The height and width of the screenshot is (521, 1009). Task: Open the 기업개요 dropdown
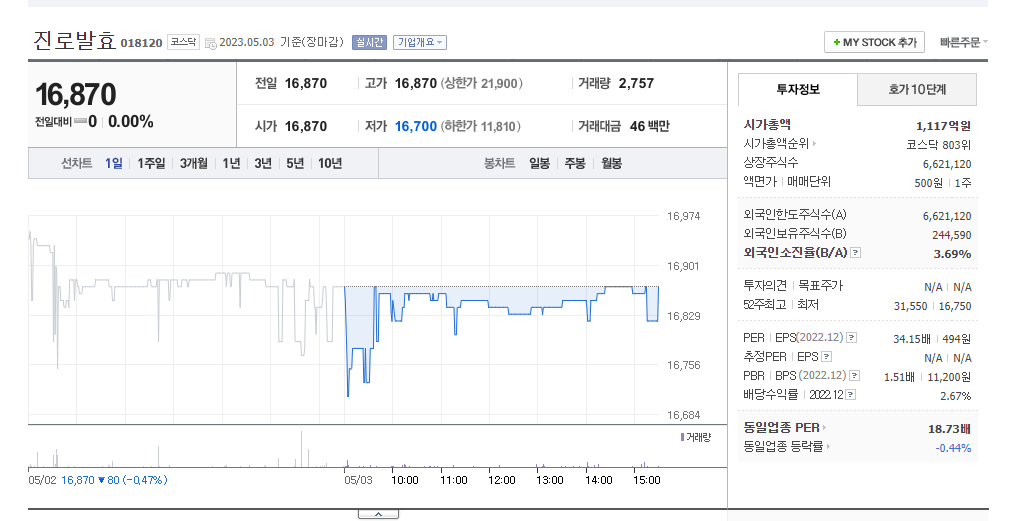point(420,42)
